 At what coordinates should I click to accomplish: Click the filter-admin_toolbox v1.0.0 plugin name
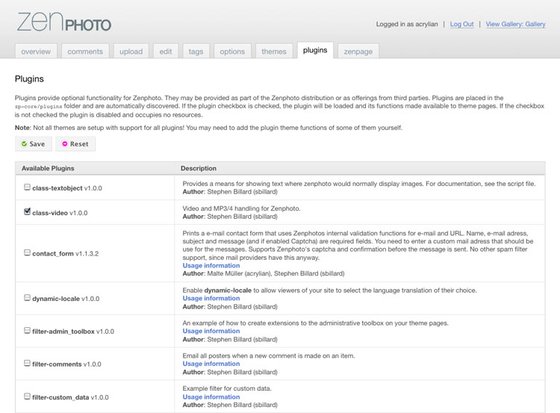(x=73, y=332)
